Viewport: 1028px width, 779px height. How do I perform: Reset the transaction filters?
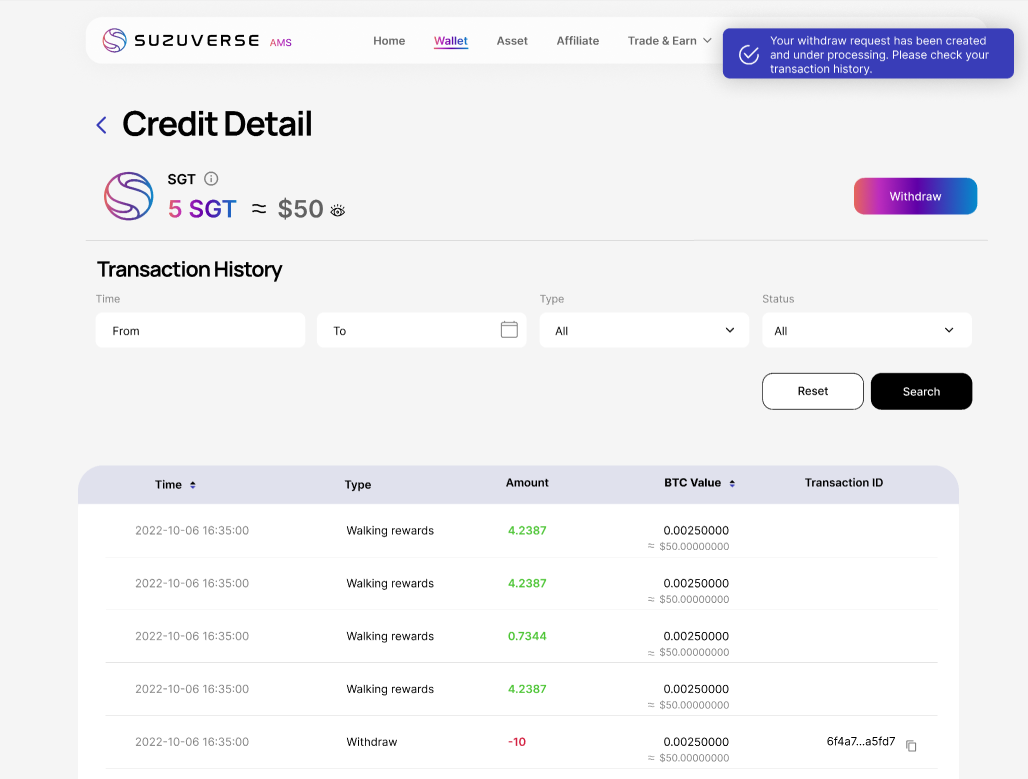pyautogui.click(x=812, y=391)
